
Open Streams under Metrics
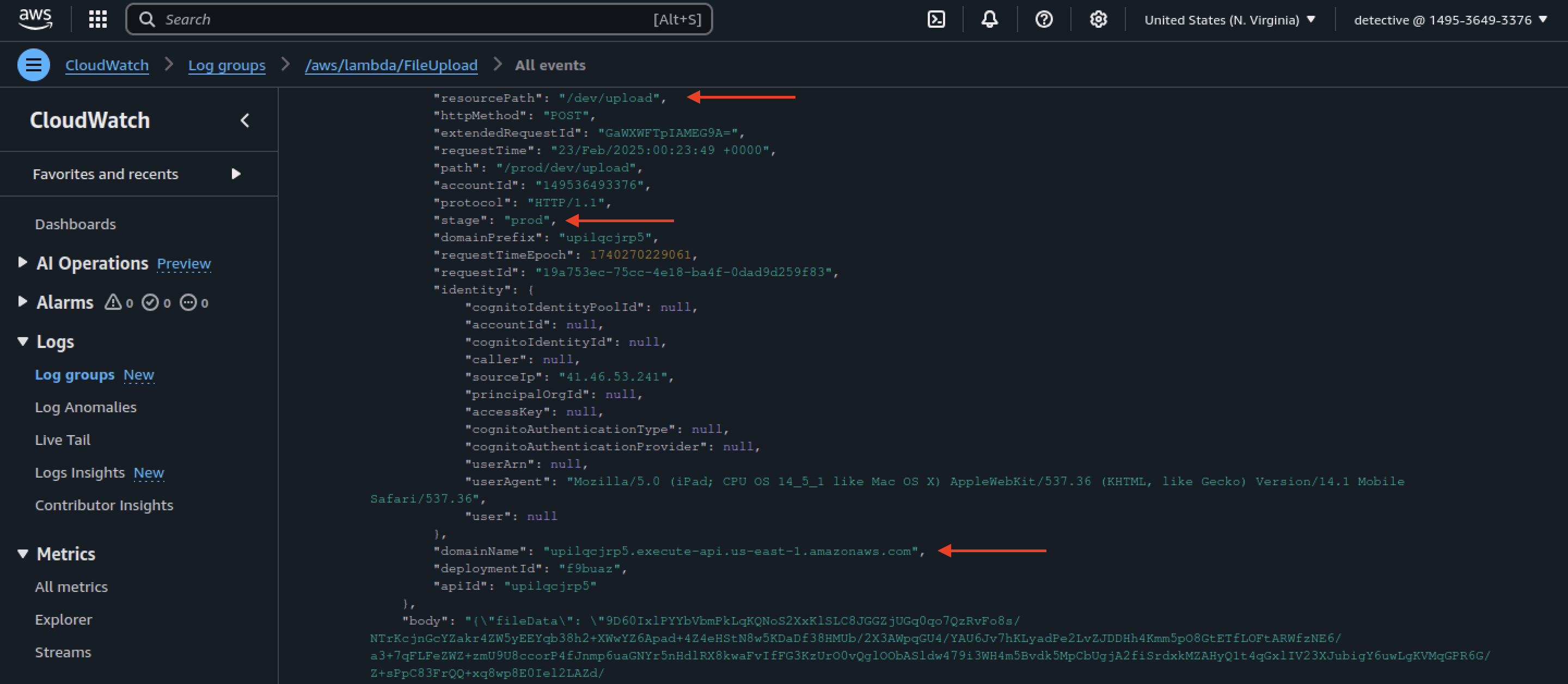point(63,652)
